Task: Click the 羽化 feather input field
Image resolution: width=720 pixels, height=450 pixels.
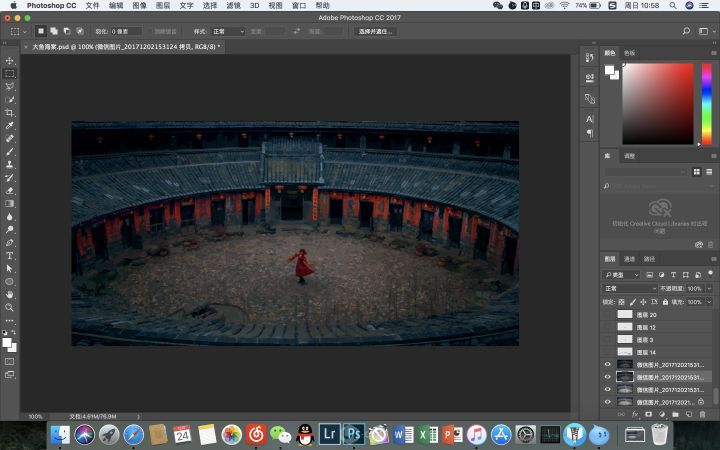Action: click(x=126, y=31)
